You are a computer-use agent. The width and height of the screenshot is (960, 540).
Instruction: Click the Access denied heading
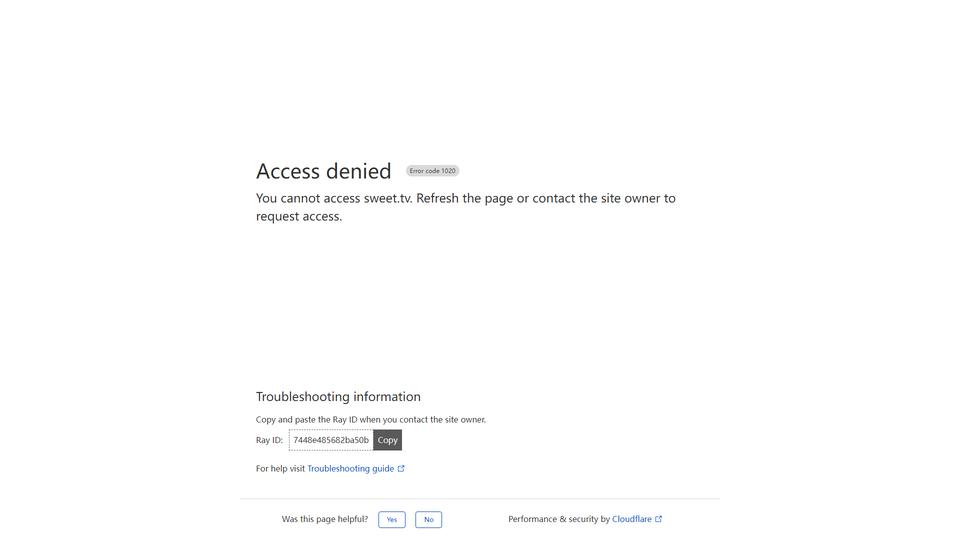pyautogui.click(x=323, y=171)
